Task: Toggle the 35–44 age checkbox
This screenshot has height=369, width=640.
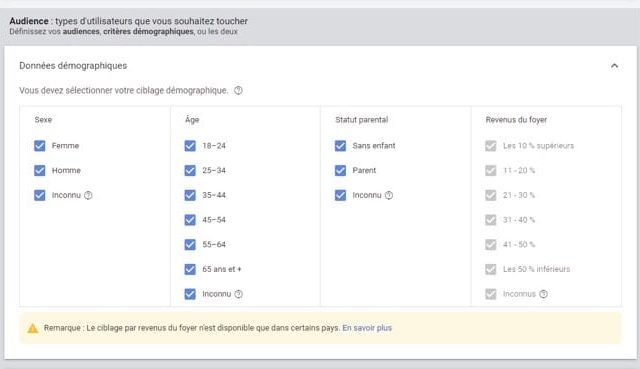Action: [x=190, y=195]
